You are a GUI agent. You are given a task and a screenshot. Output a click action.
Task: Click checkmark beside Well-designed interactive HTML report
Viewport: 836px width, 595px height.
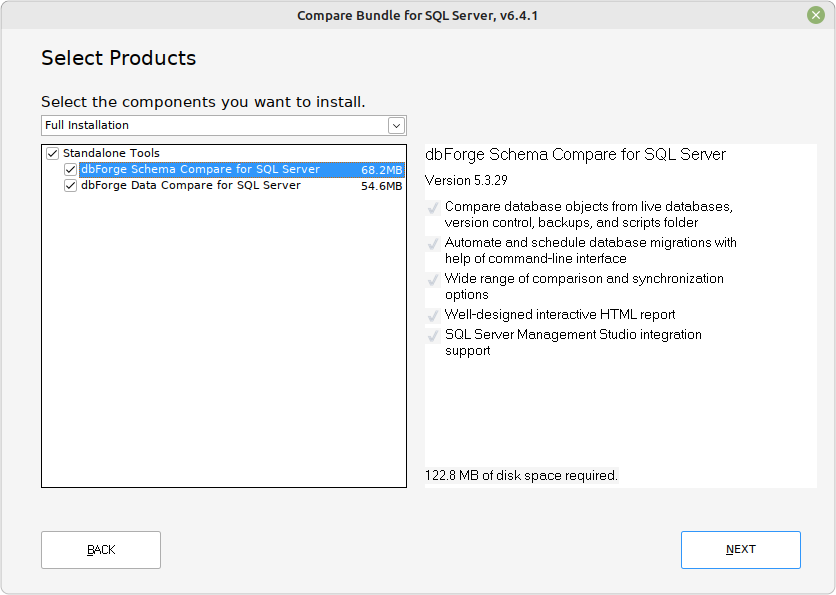tap(433, 316)
